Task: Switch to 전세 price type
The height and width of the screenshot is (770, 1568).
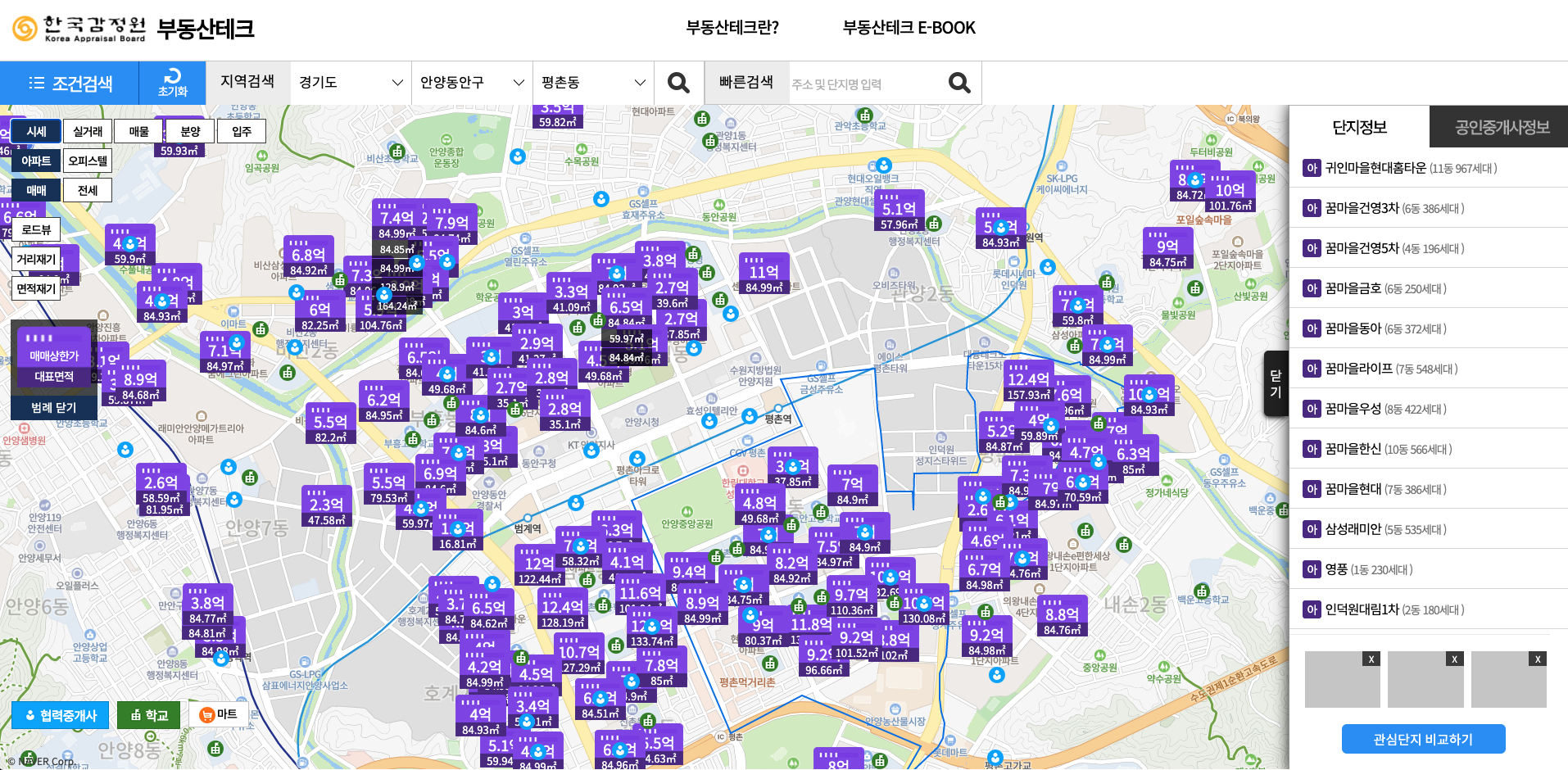Action: pos(88,190)
